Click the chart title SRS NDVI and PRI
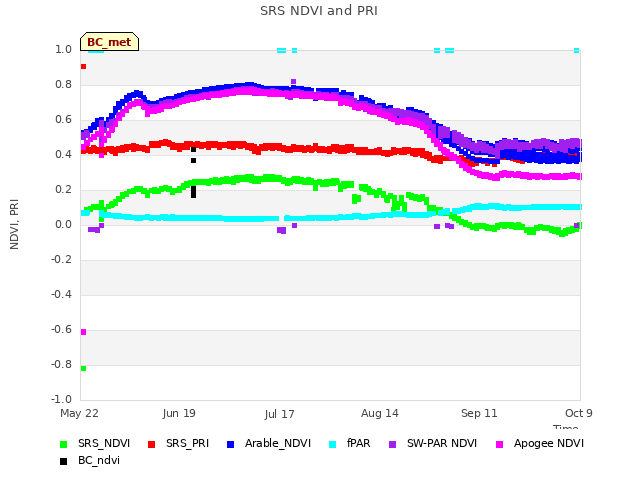 pyautogui.click(x=319, y=10)
